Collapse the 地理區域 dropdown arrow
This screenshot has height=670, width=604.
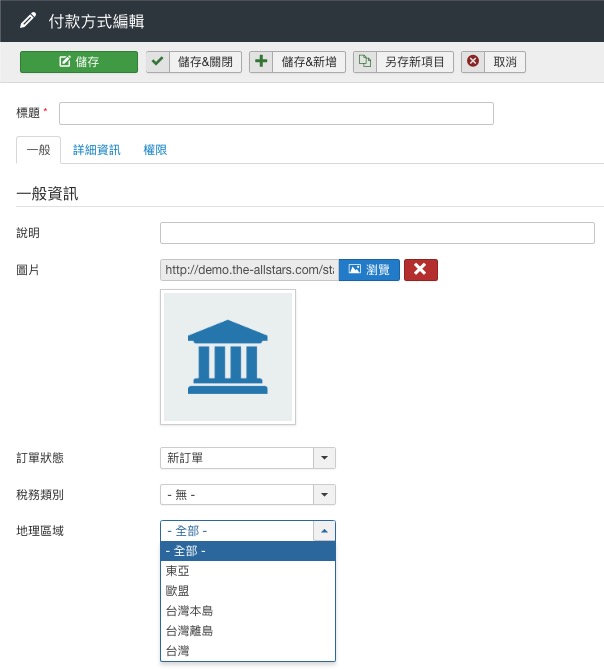(324, 531)
